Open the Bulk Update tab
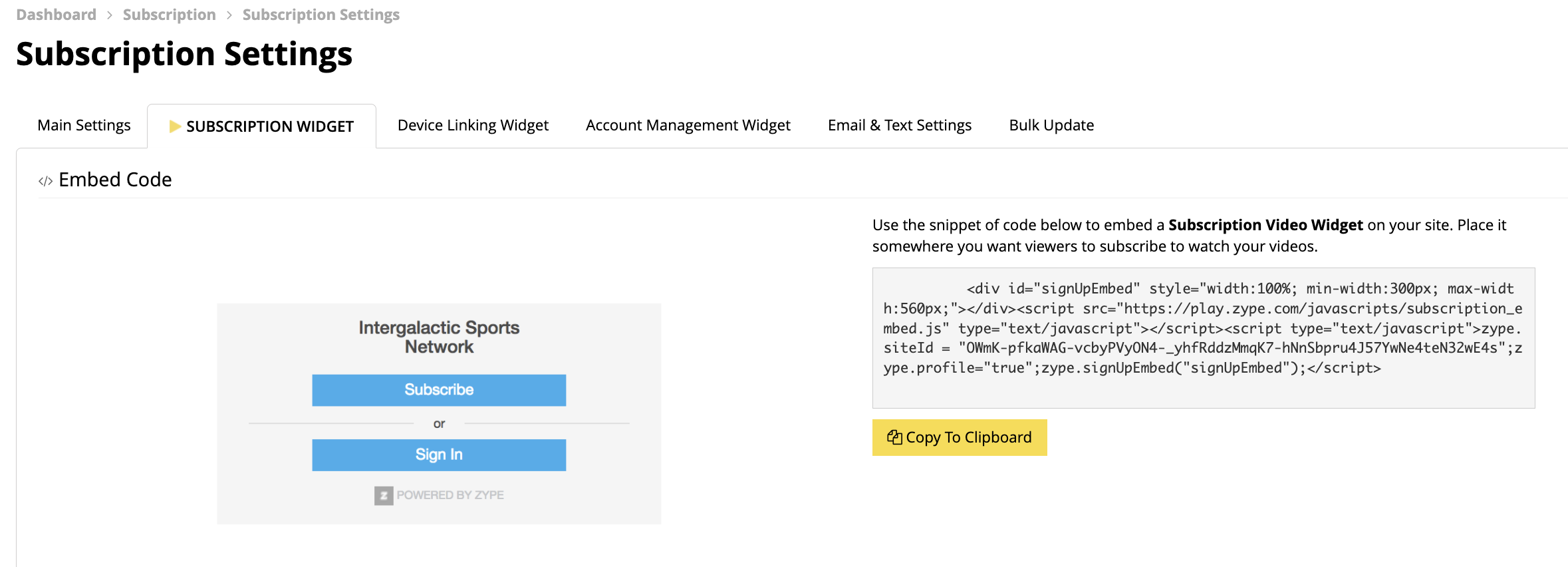 [1051, 125]
